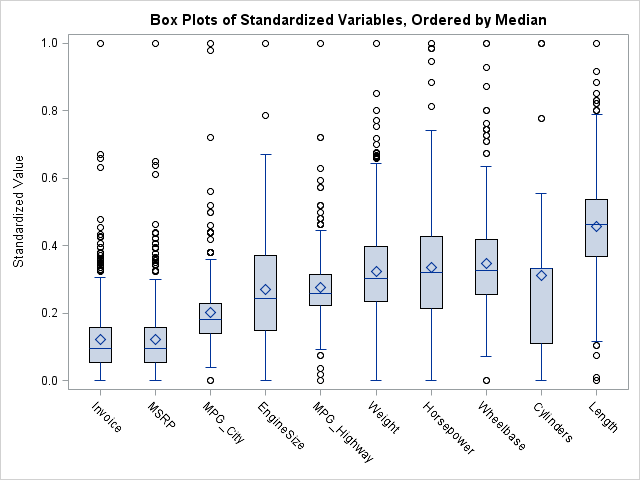The image size is (640, 480).
Task: Click the Horsepower mean diamond marker
Action: coord(431,268)
